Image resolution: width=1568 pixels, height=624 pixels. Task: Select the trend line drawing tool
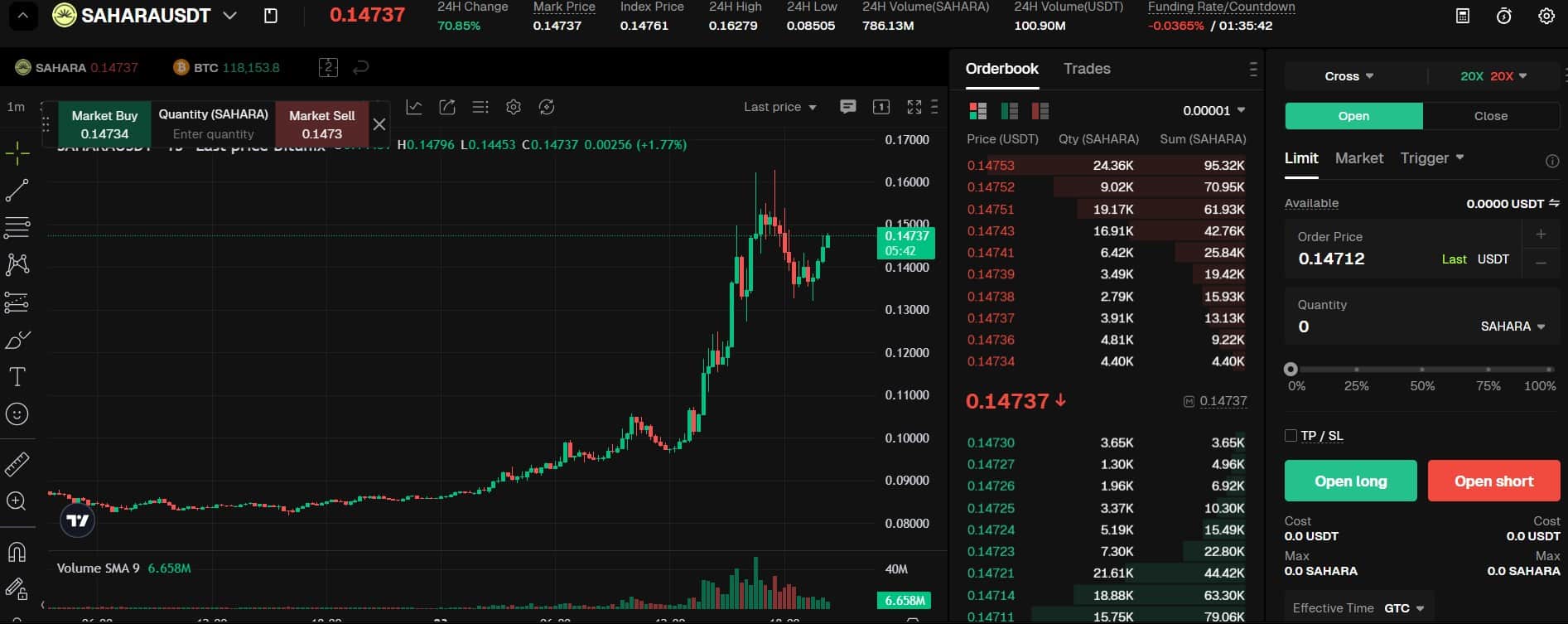(17, 191)
